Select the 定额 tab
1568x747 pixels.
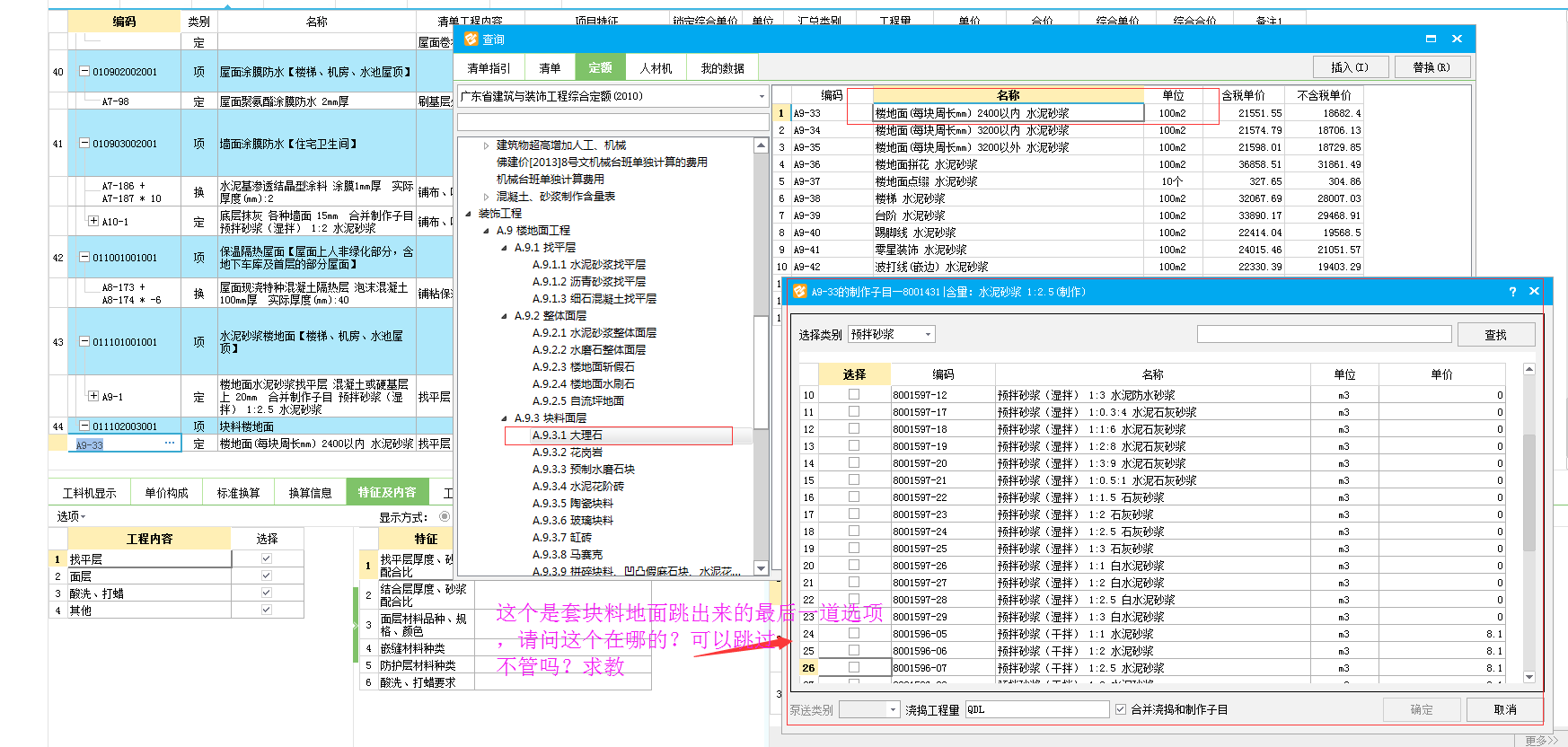(600, 68)
